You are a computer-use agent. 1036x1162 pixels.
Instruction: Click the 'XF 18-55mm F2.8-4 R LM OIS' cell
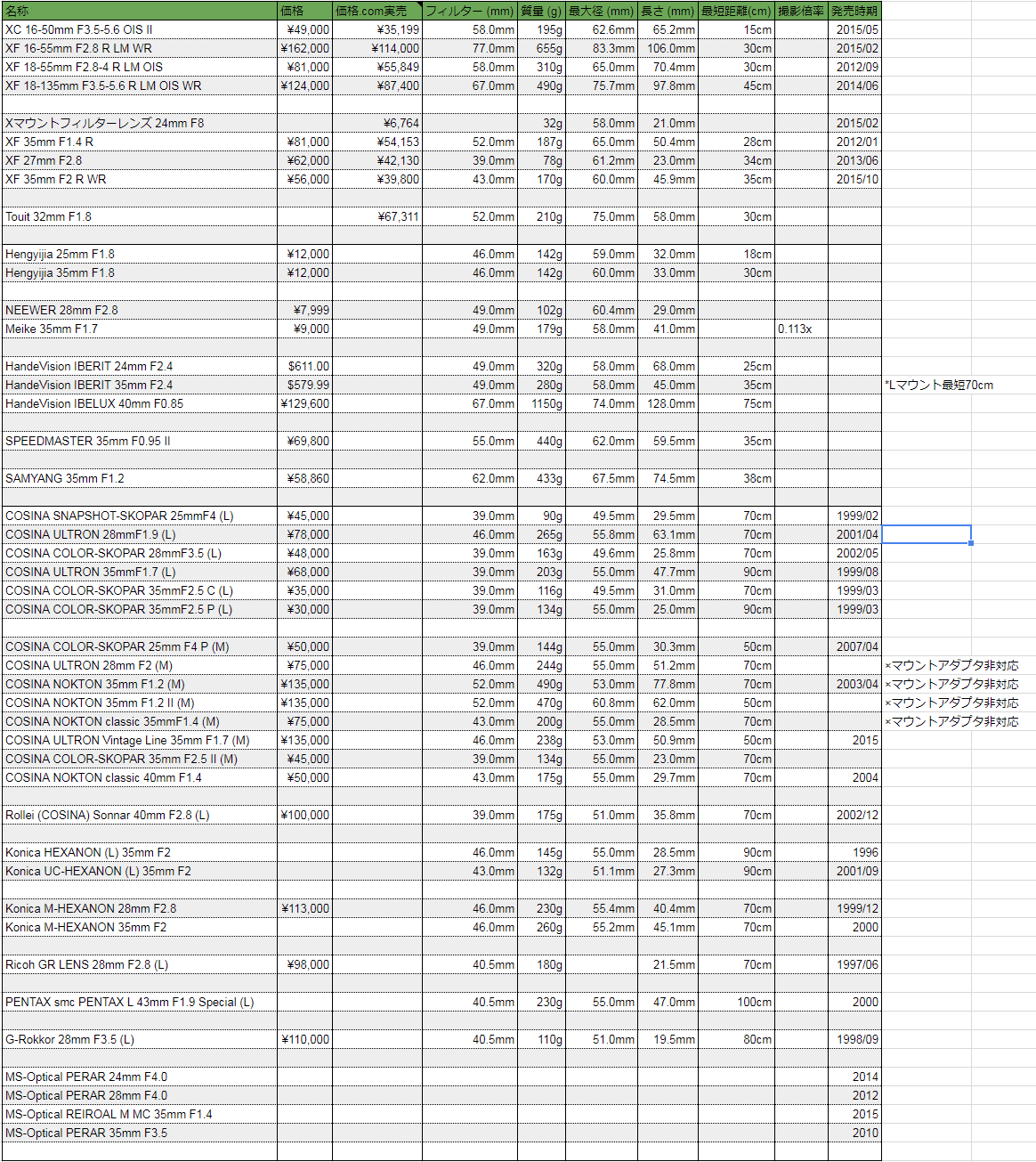pyautogui.click(x=140, y=67)
